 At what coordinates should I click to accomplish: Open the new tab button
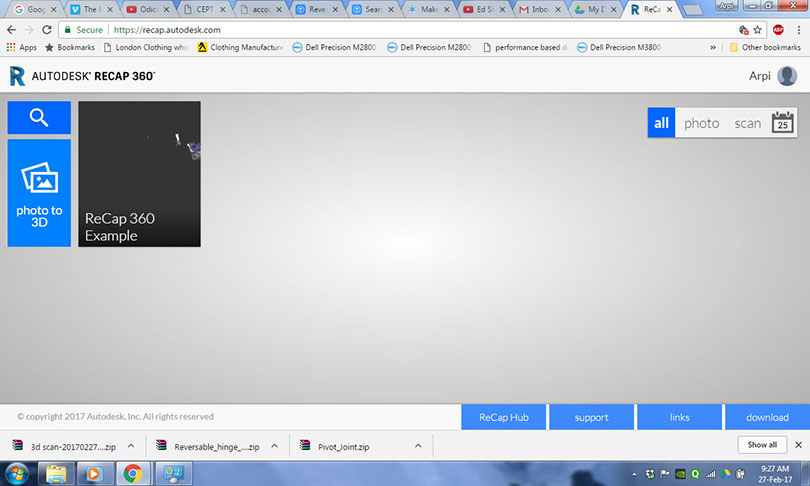coord(693,10)
